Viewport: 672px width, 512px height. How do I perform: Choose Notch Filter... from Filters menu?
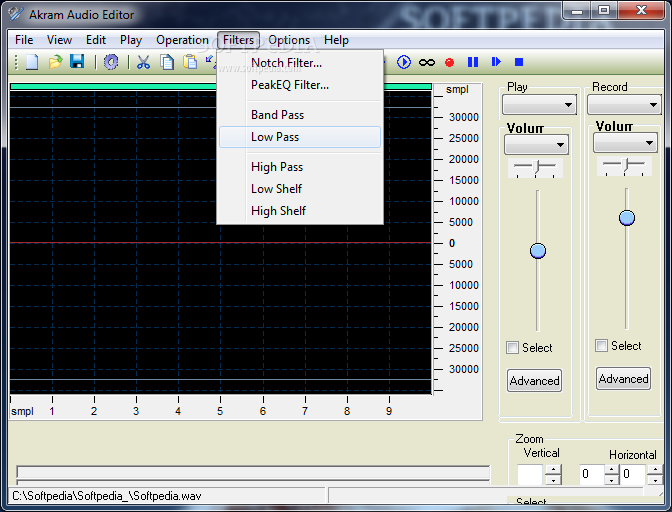coord(300,63)
